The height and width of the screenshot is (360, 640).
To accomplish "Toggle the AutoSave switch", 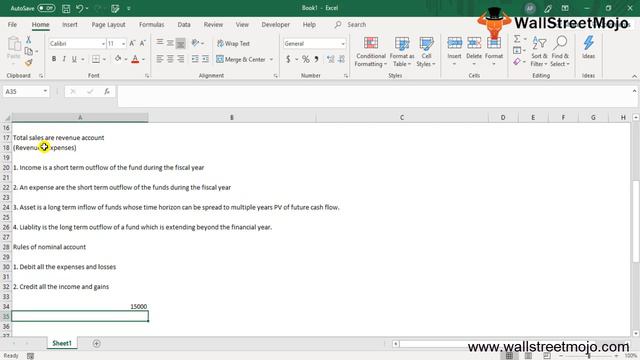I will [x=46, y=8].
